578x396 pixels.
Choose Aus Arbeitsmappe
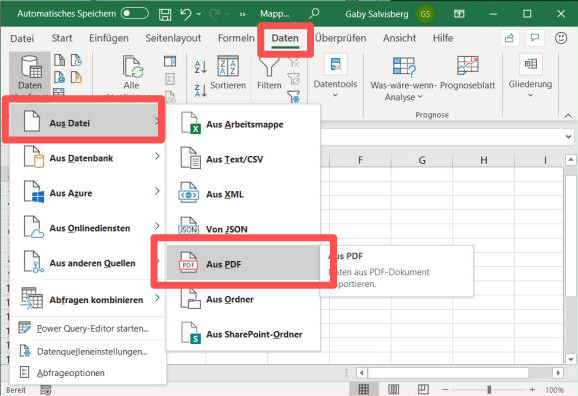[x=243, y=124]
